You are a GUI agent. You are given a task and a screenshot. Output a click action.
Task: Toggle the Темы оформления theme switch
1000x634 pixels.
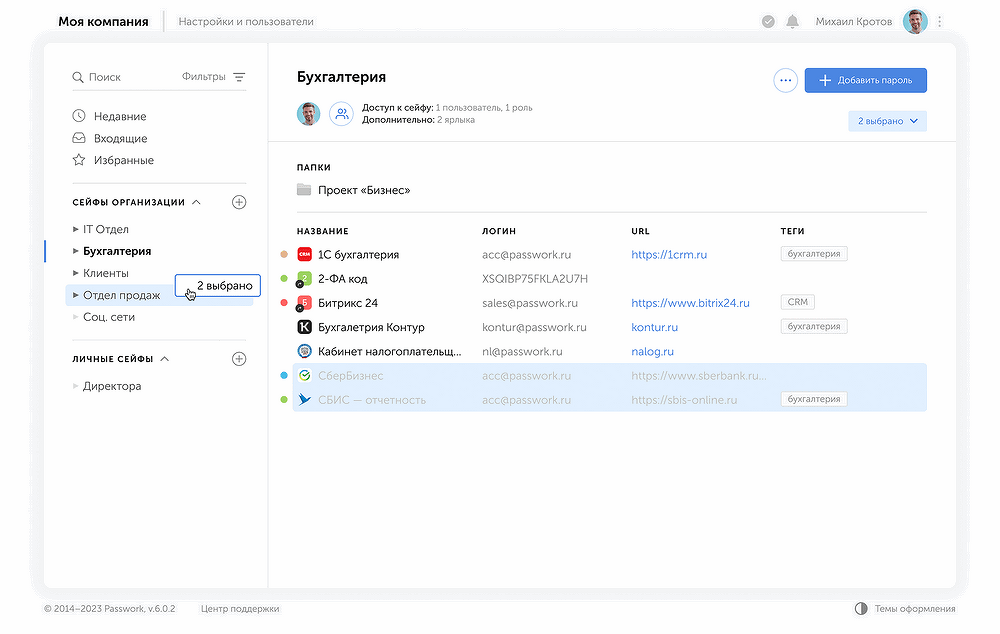(861, 608)
